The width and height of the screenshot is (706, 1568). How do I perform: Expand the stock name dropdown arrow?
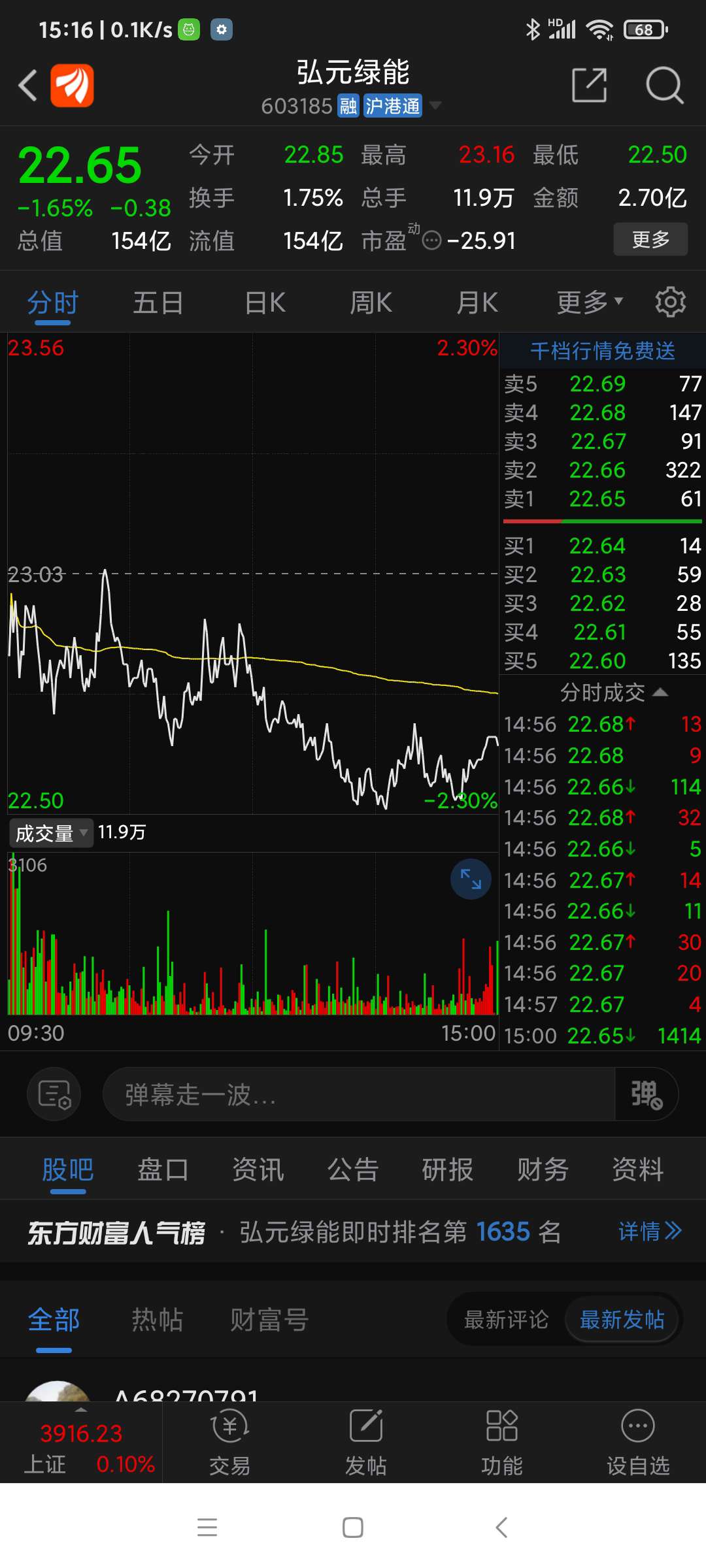click(435, 105)
